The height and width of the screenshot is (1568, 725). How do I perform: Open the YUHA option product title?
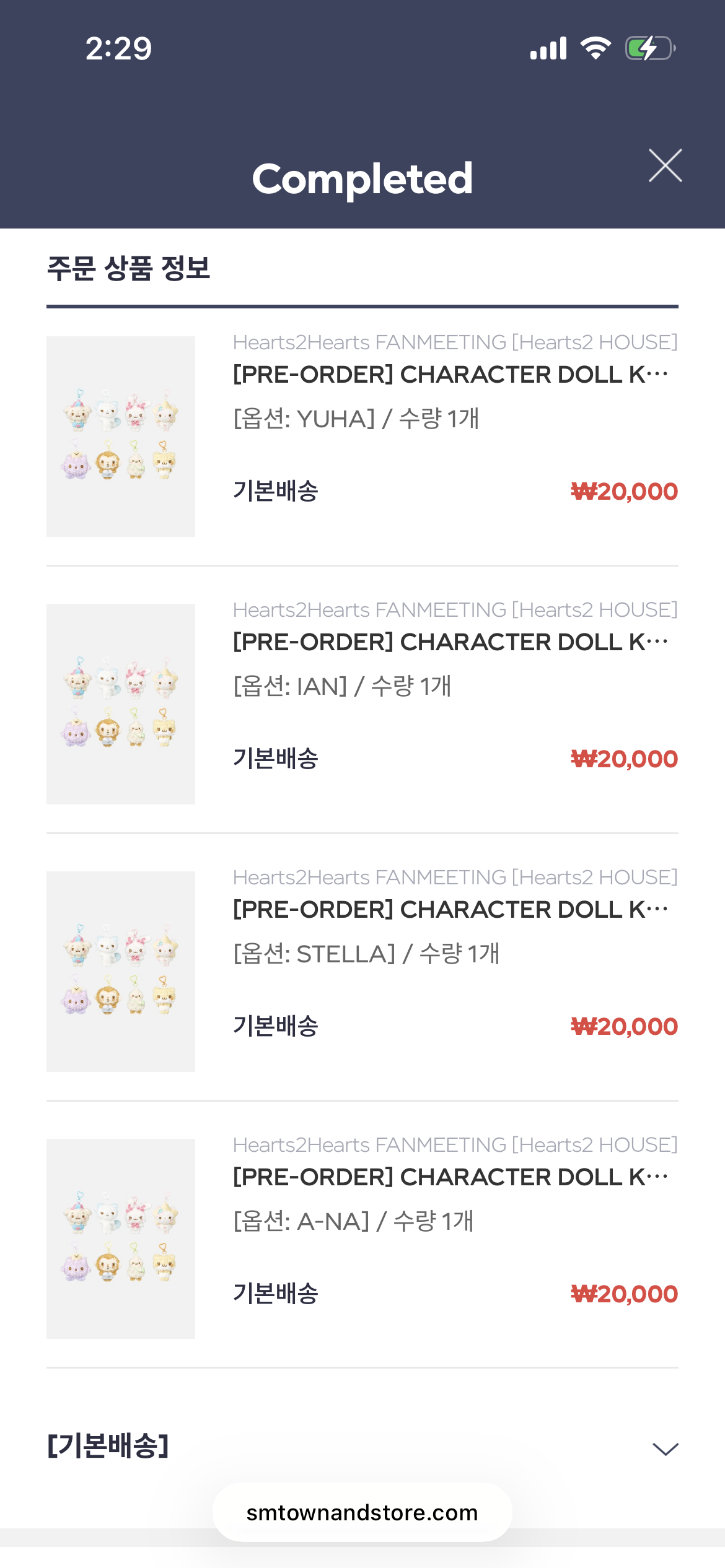[450, 375]
